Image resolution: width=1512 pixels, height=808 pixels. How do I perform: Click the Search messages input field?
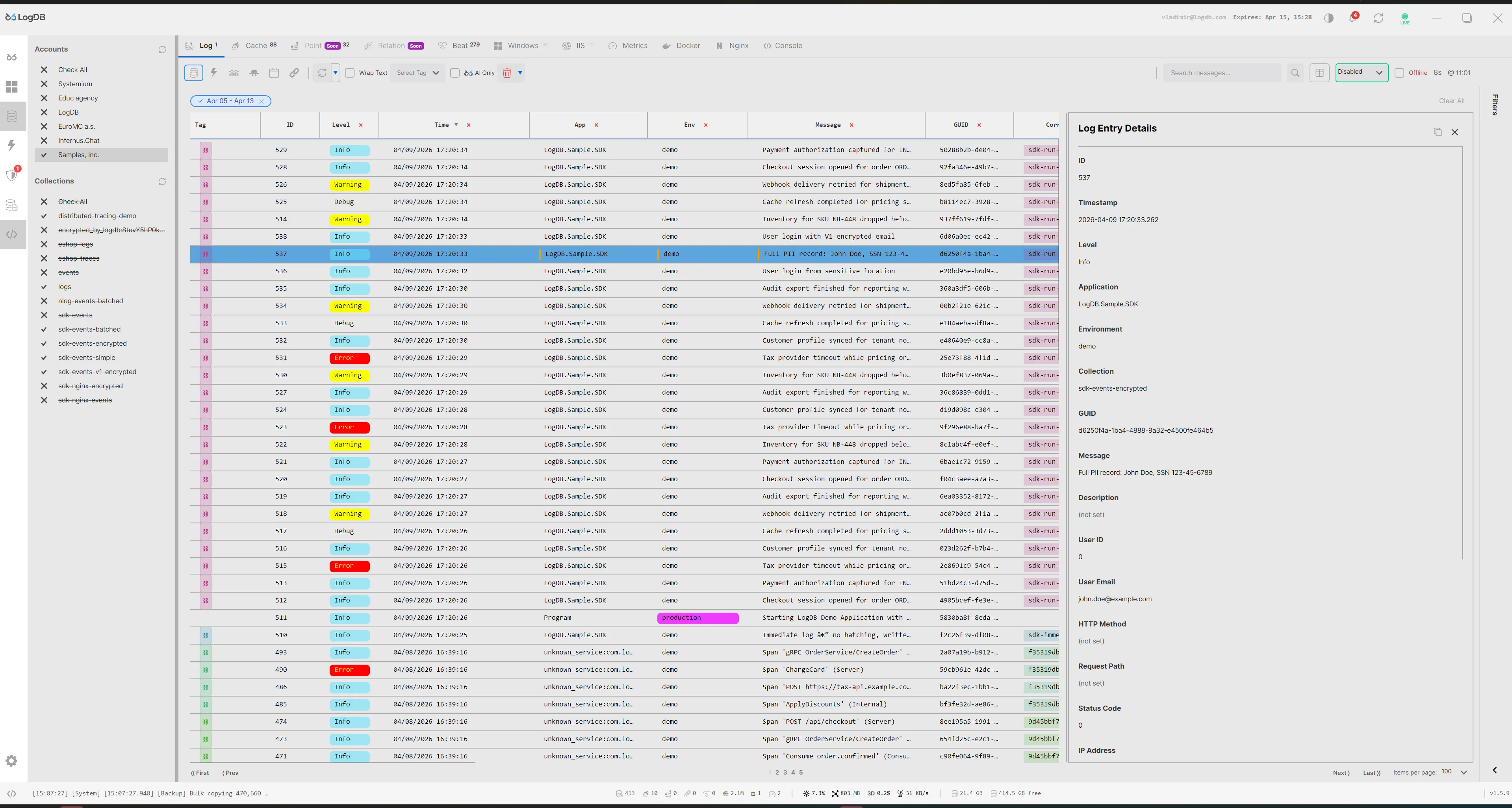point(1221,73)
